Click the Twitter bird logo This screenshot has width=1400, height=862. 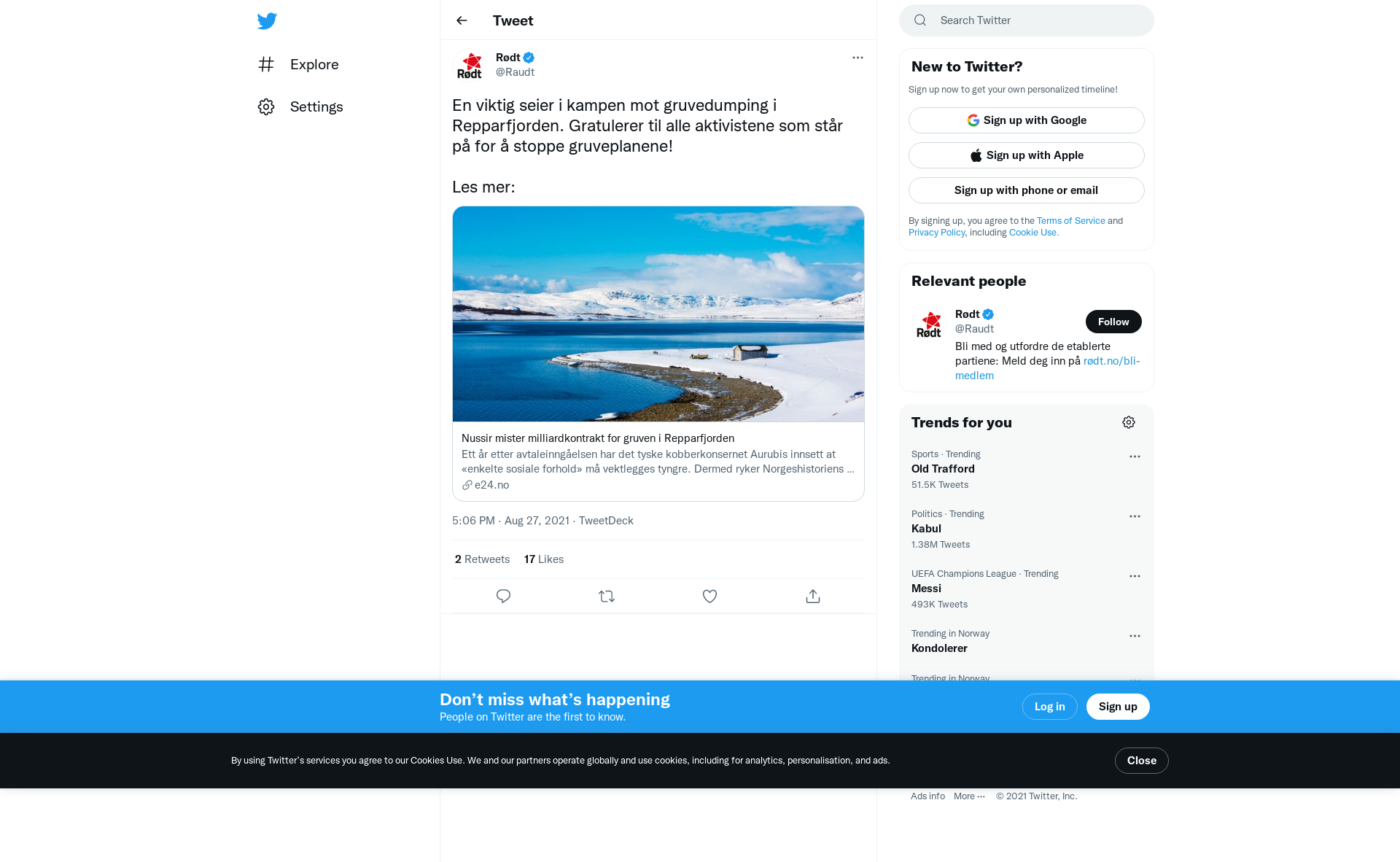pyautogui.click(x=267, y=20)
